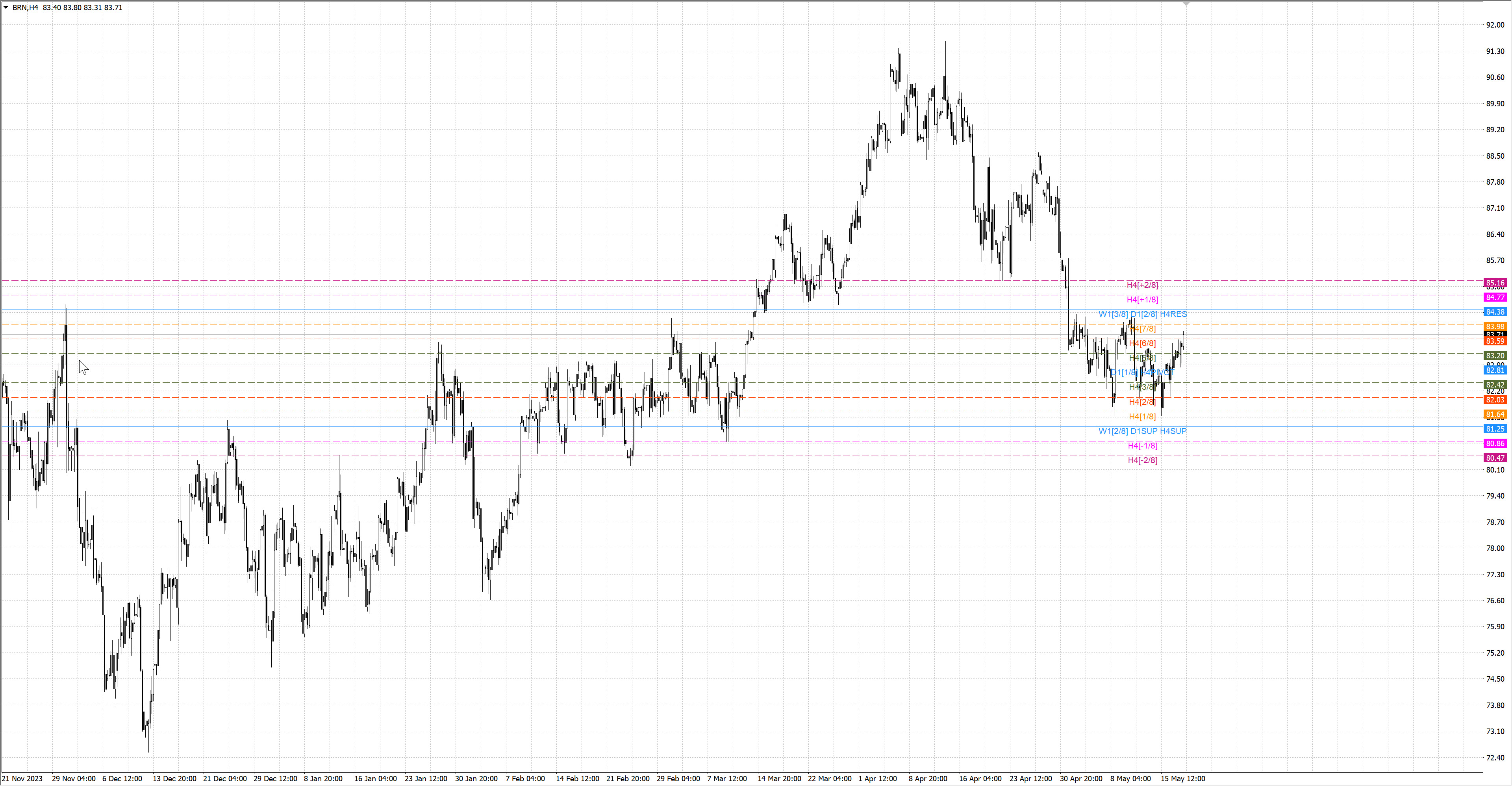
Task: Click the H4[1/8] orange level label
Action: [1142, 417]
